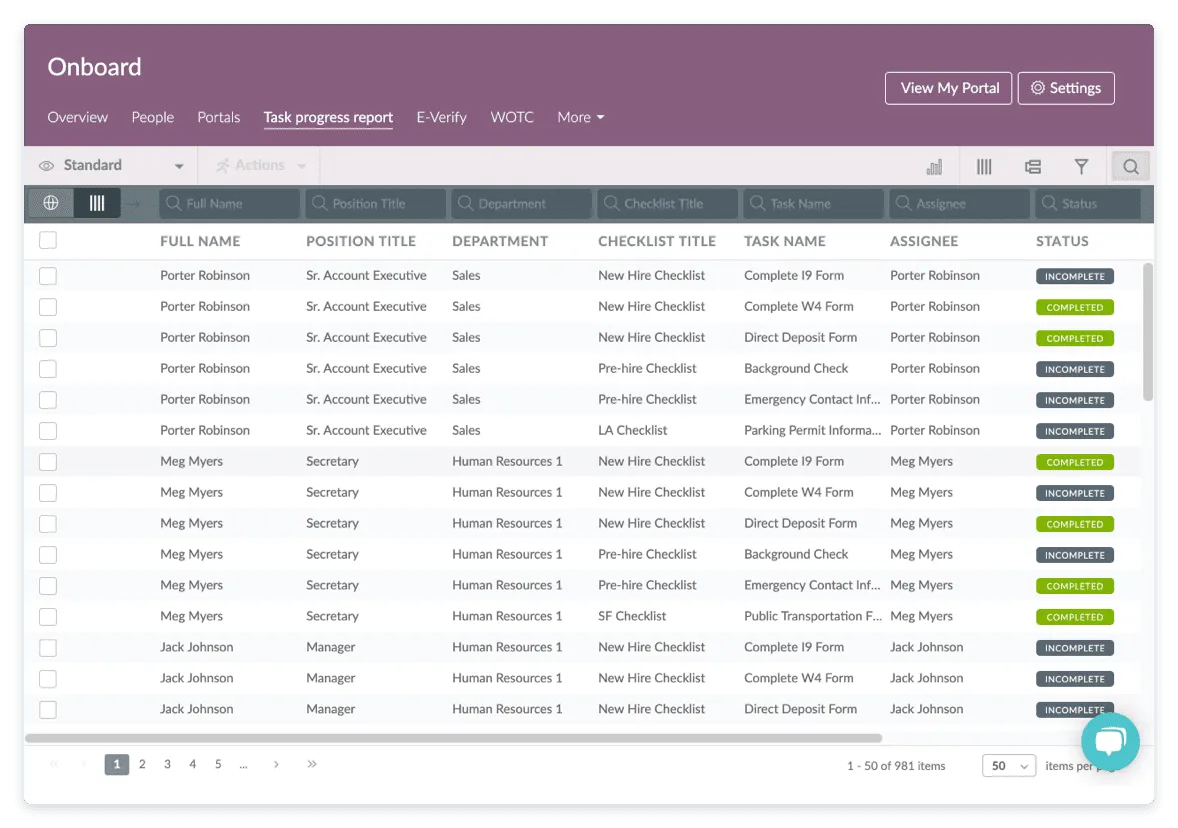This screenshot has width=1178, height=828.
Task: Switch to the People tab
Action: coord(153,117)
